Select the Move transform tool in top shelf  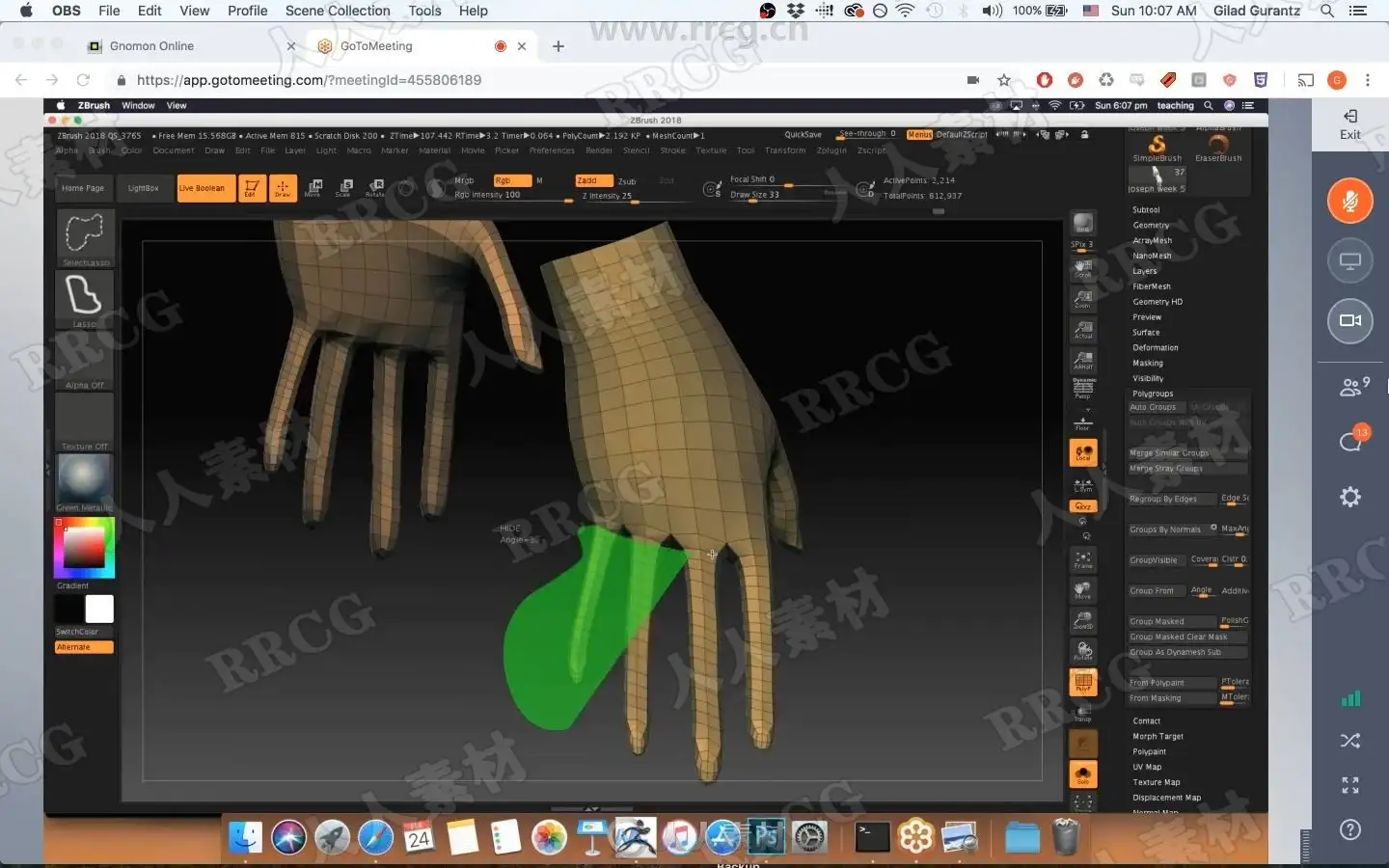[x=313, y=188]
